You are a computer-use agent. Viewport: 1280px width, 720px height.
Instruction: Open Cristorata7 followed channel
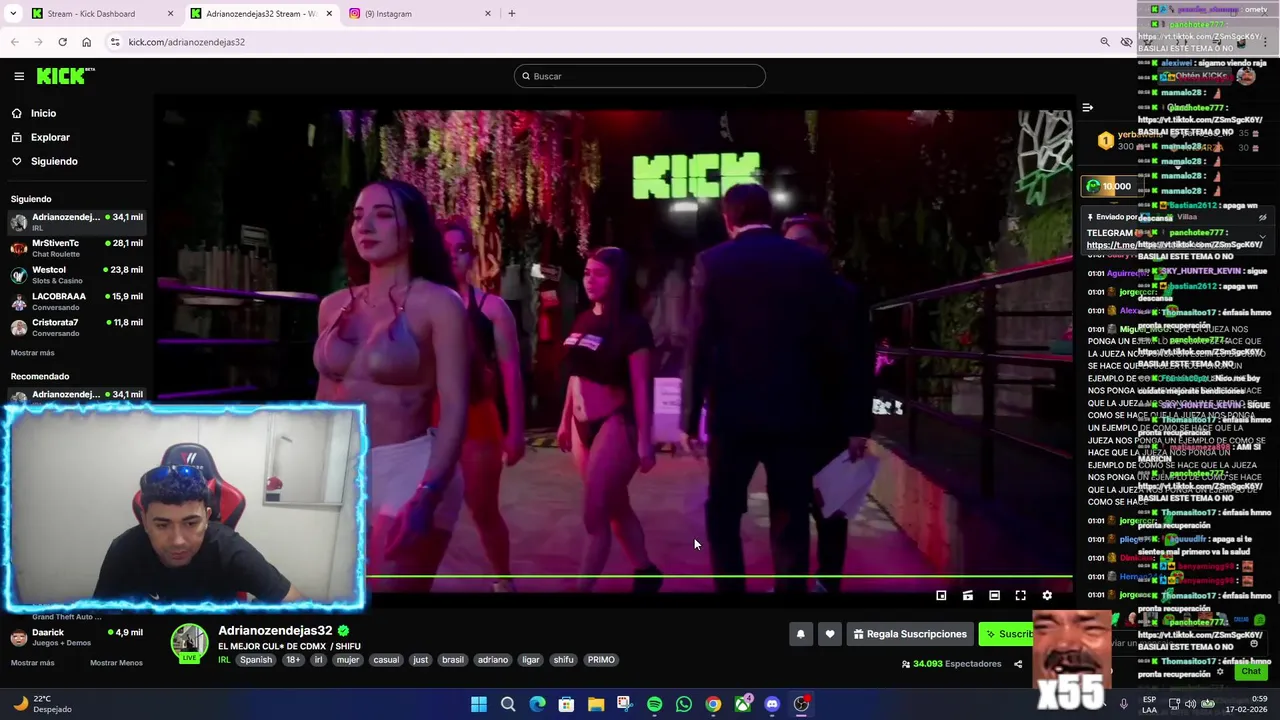77,327
